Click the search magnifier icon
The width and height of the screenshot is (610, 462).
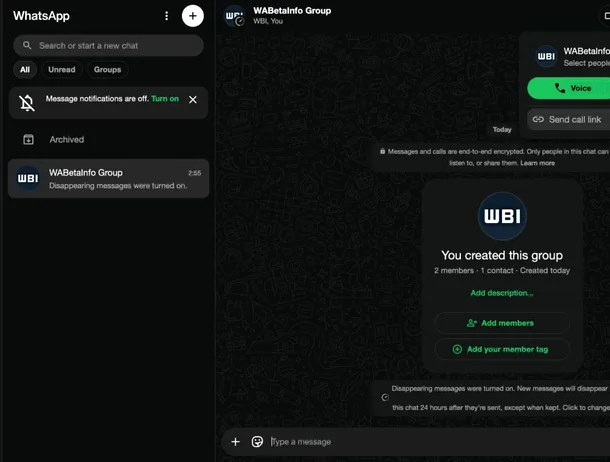(x=27, y=46)
